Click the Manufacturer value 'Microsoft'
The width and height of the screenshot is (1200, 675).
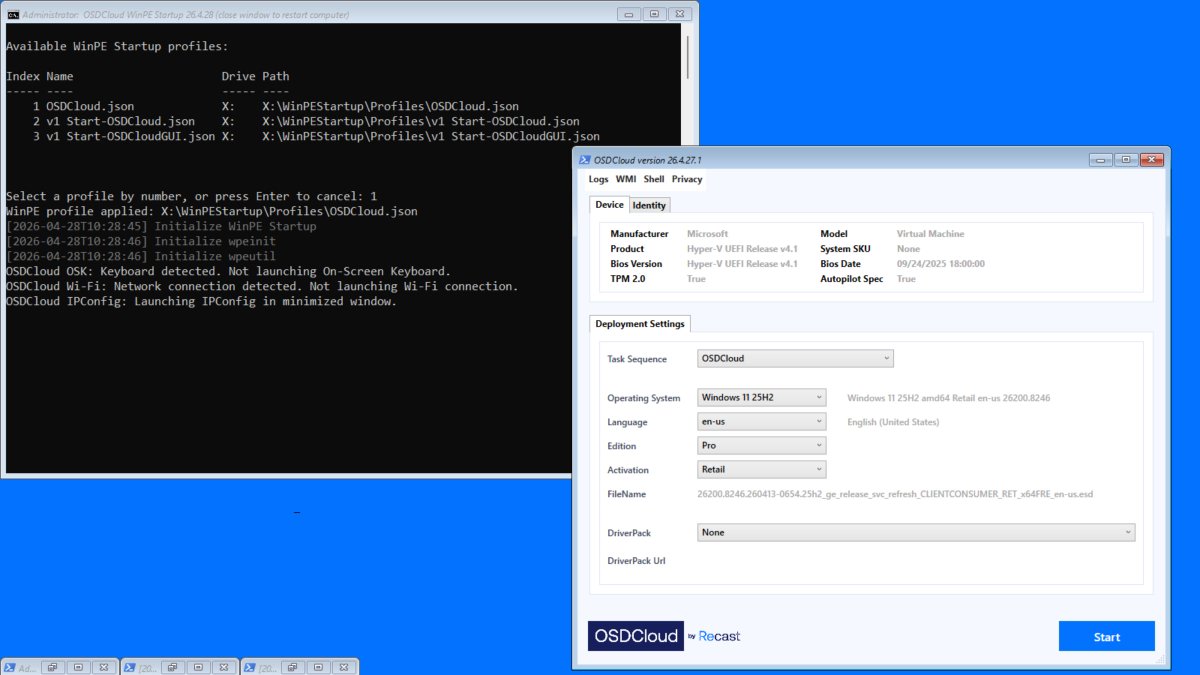point(707,234)
